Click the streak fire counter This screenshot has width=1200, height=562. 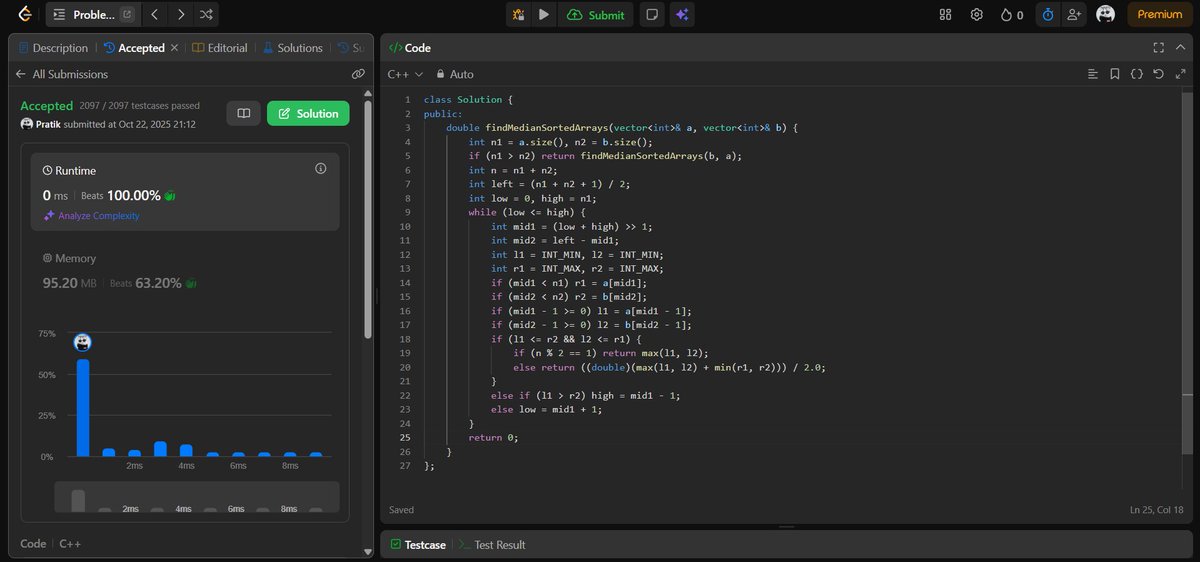click(1012, 14)
